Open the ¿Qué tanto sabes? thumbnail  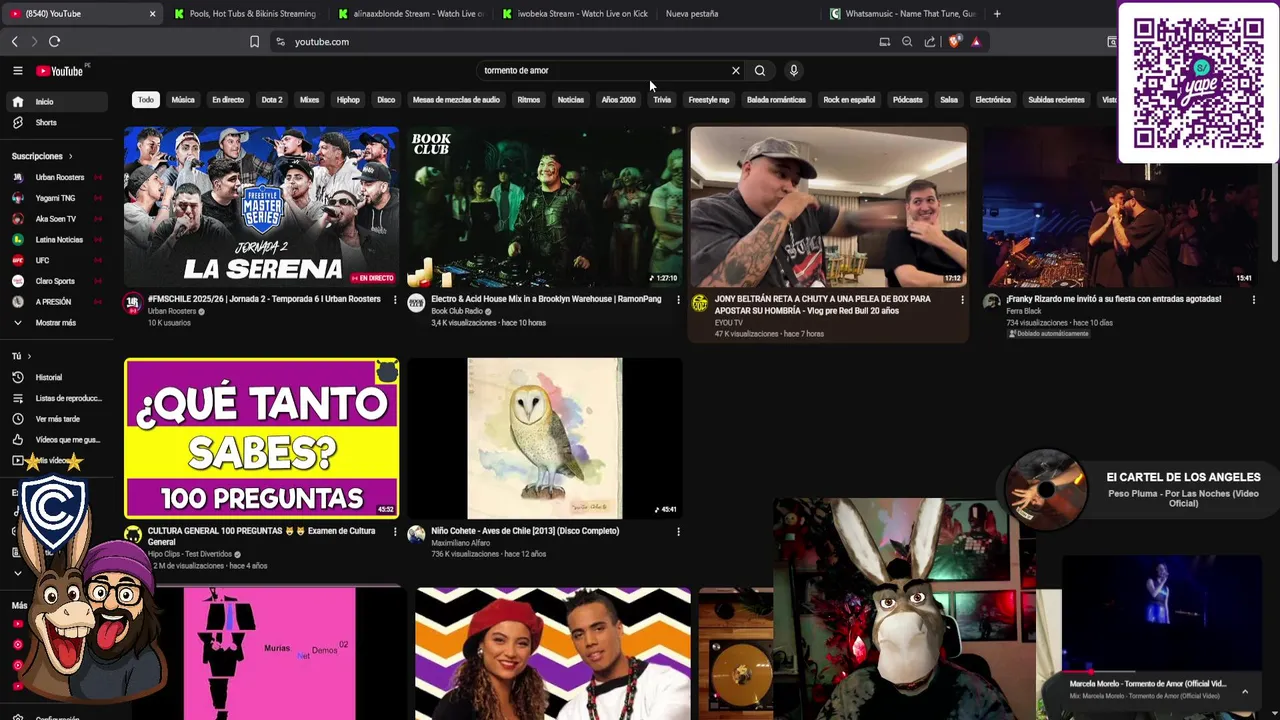261,438
